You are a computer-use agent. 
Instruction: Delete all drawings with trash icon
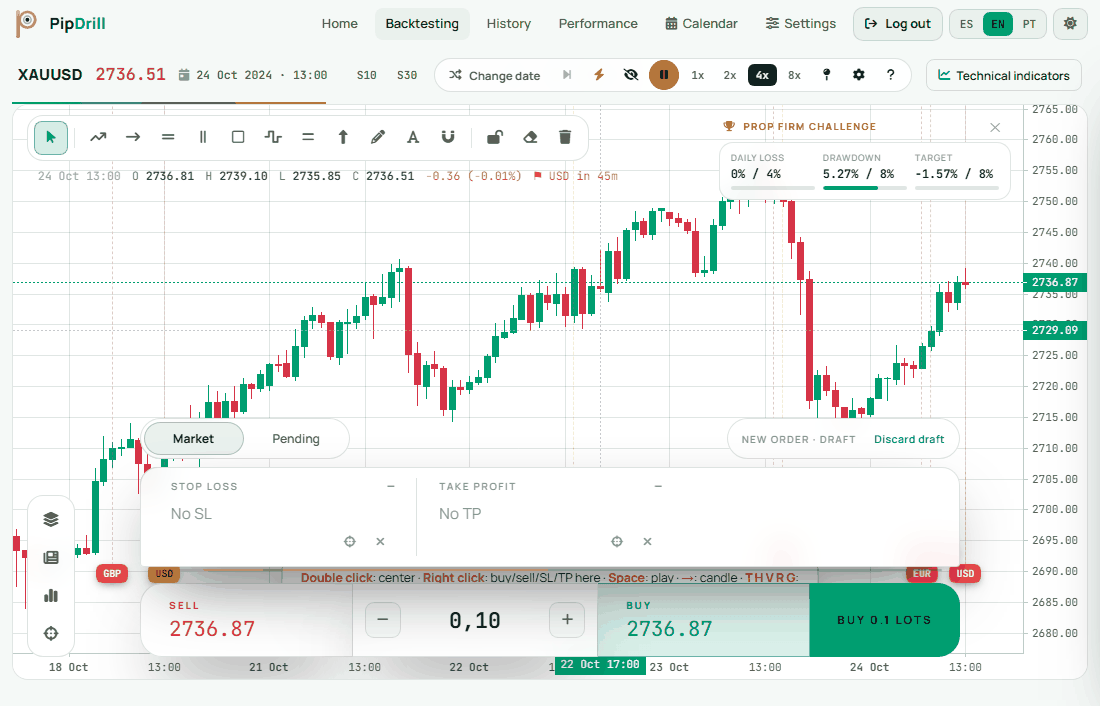[565, 138]
